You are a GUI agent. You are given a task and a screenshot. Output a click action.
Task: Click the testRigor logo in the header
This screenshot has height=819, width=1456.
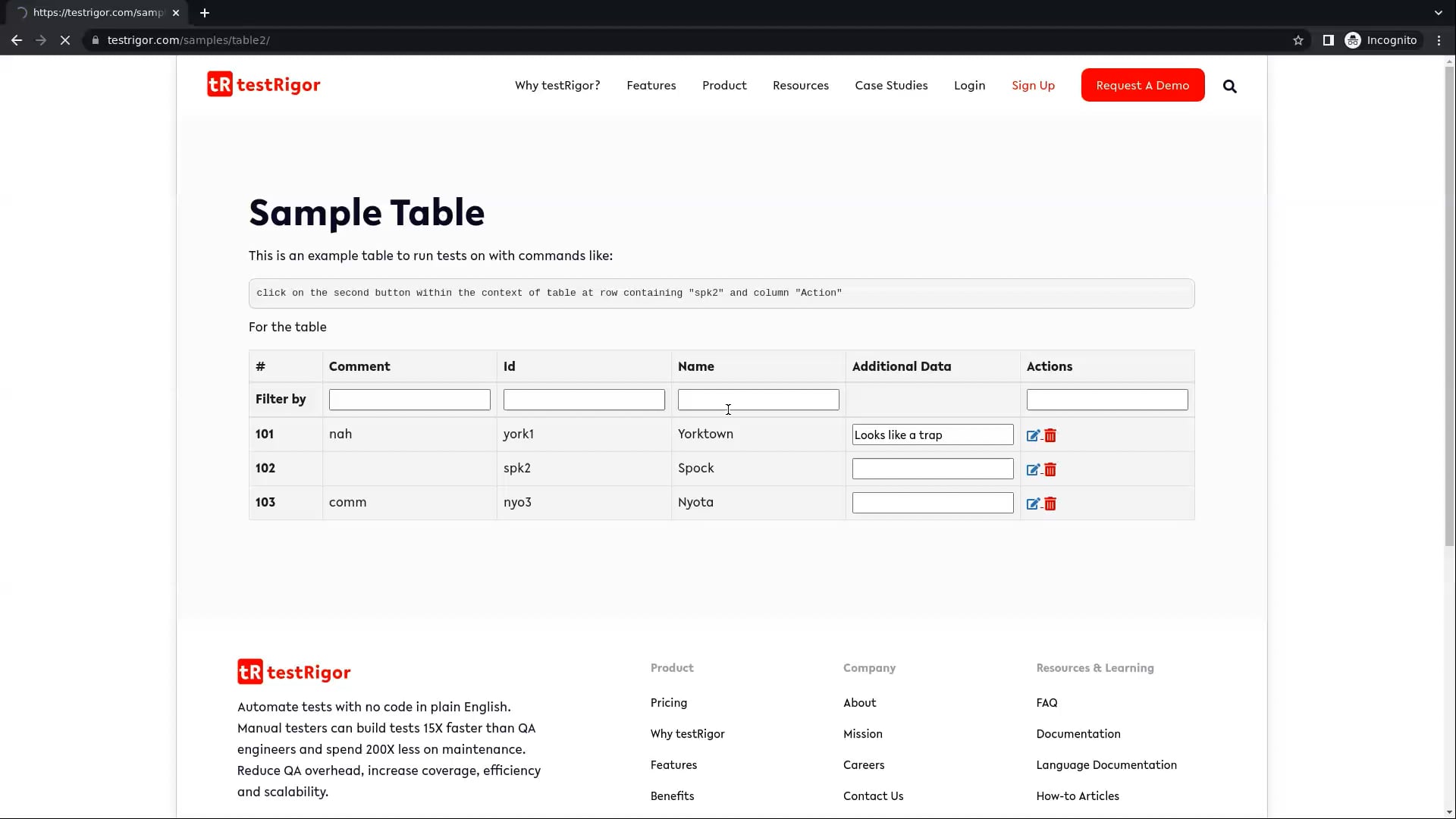pyautogui.click(x=263, y=84)
